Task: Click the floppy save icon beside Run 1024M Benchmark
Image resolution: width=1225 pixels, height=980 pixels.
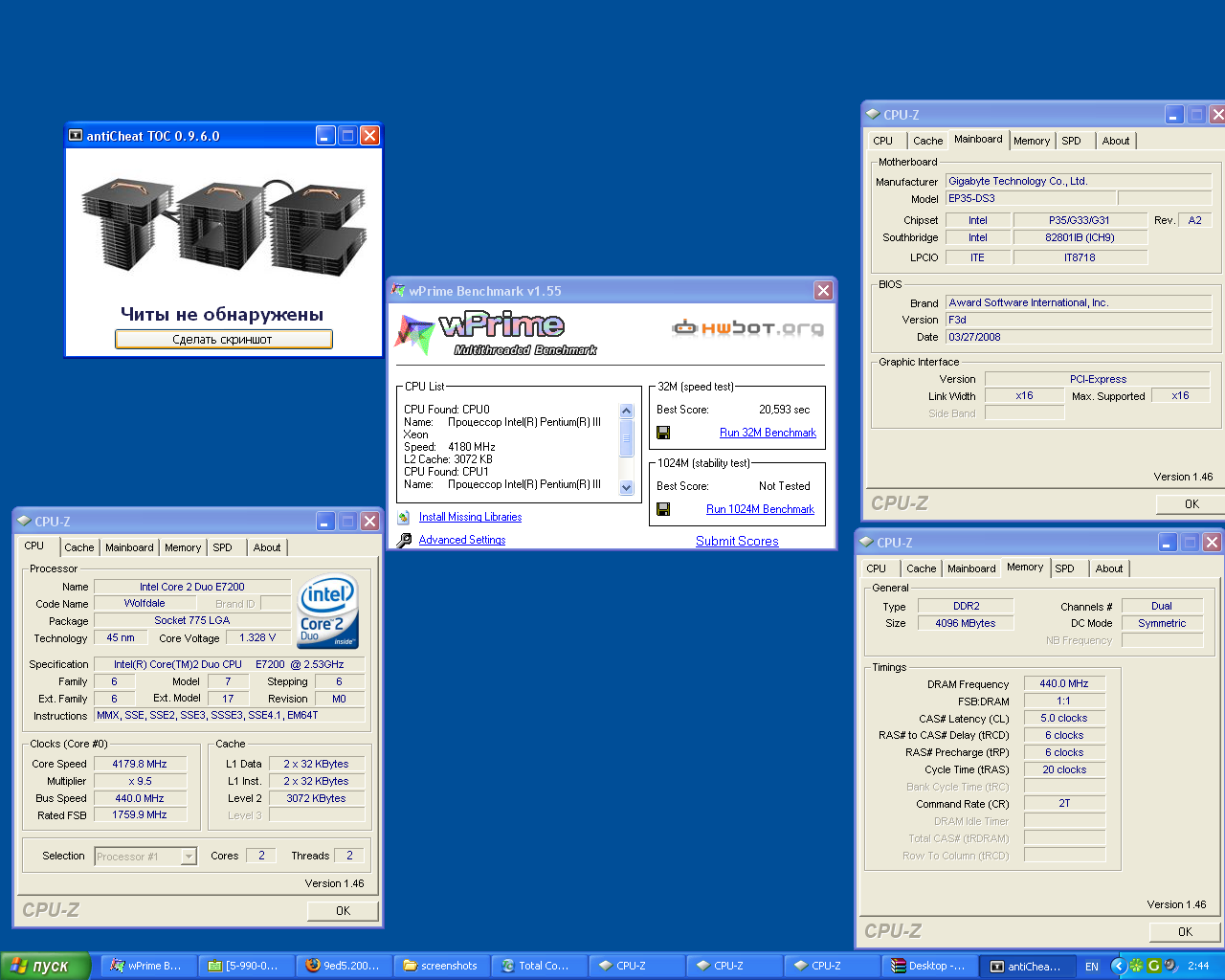Action: pyautogui.click(x=663, y=509)
